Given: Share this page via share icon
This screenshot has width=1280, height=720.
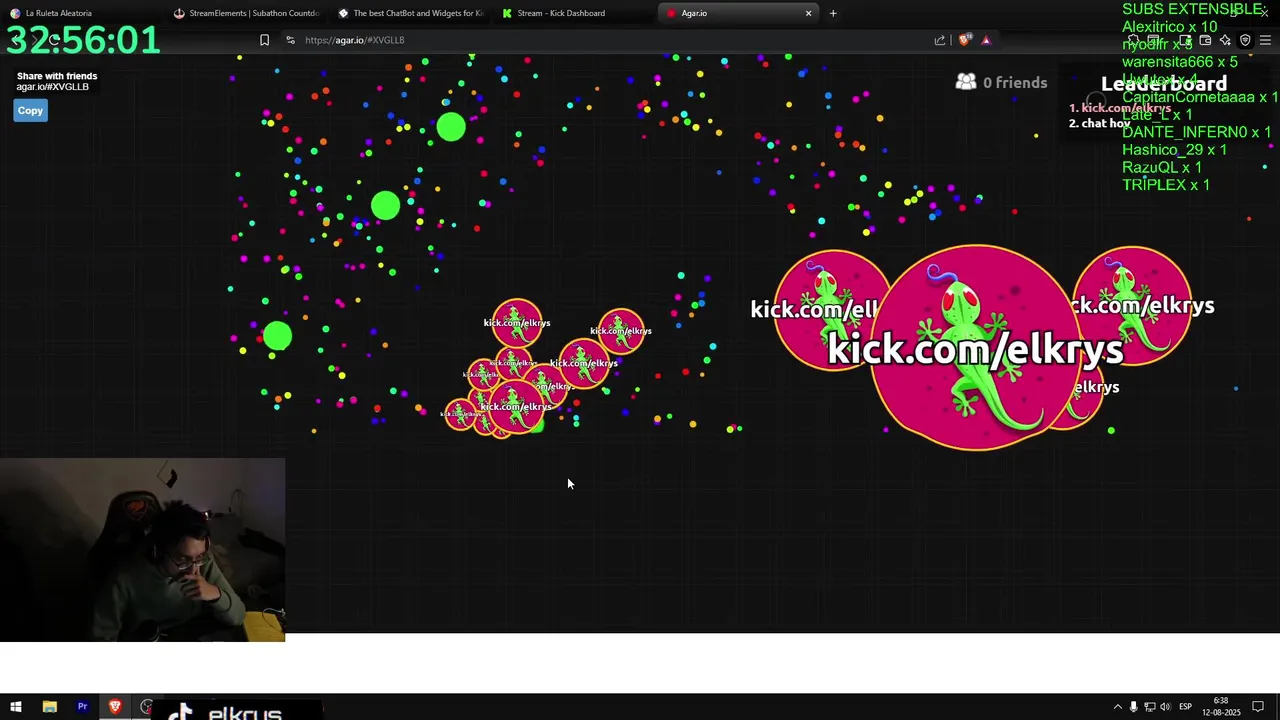Looking at the screenshot, I should (940, 40).
